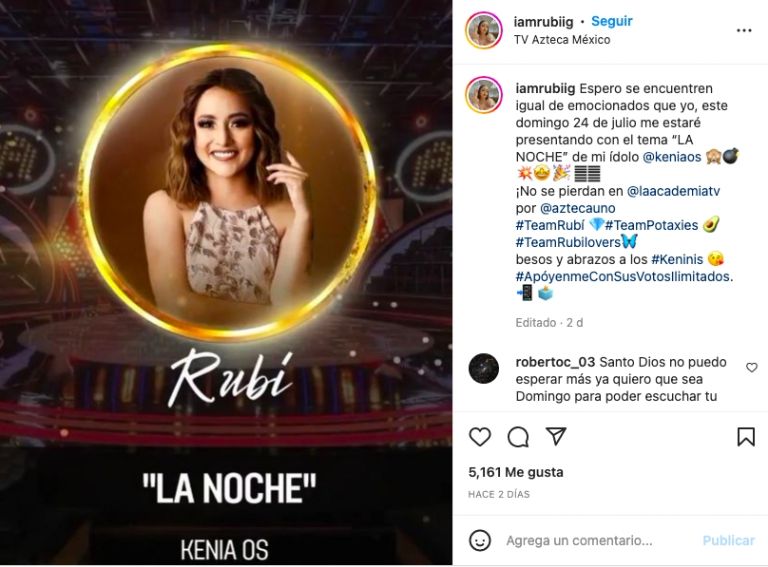Open the @keniaos mention link
Screen dimensions: 768x567
pos(672,157)
